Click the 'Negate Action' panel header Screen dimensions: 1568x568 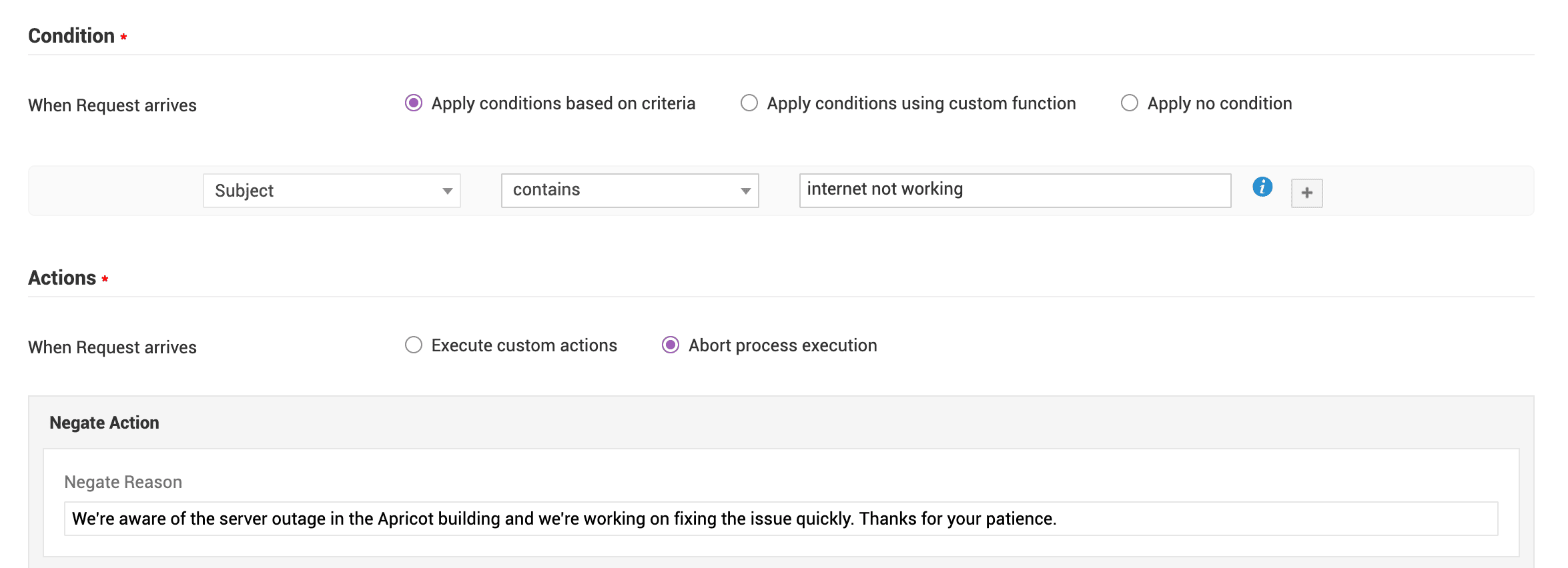coord(104,423)
